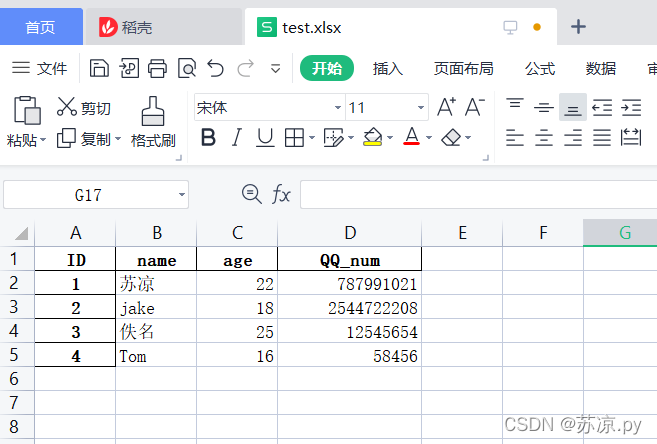Expand quick access toolbar customization arrow

click(275, 68)
